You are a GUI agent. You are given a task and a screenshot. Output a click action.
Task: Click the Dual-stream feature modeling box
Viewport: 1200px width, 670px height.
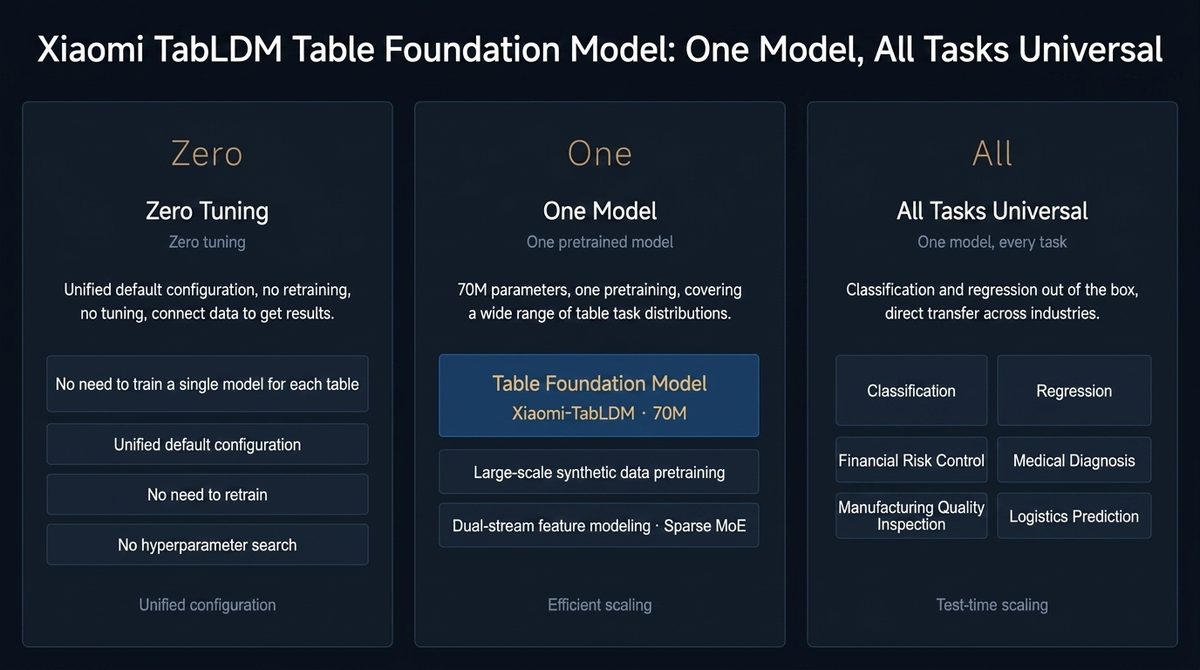tap(599, 525)
